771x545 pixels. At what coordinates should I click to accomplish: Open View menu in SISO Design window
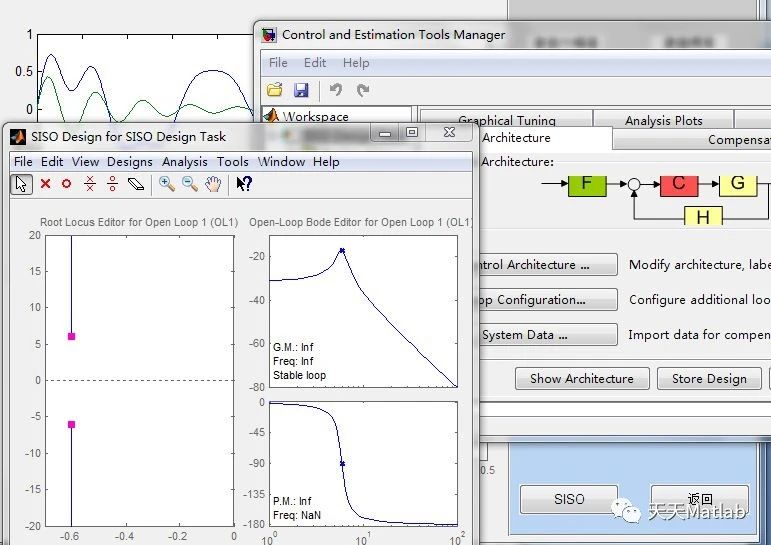click(85, 162)
